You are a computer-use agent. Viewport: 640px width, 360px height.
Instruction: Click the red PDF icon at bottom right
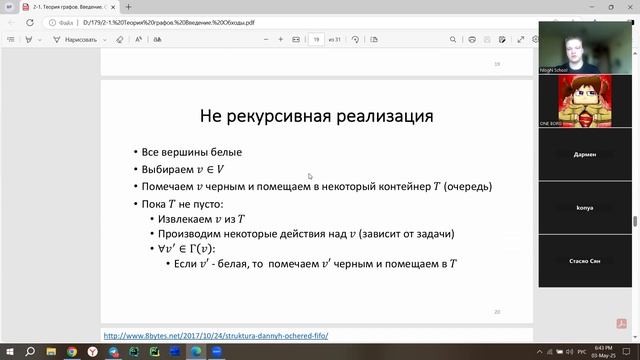click(622, 324)
